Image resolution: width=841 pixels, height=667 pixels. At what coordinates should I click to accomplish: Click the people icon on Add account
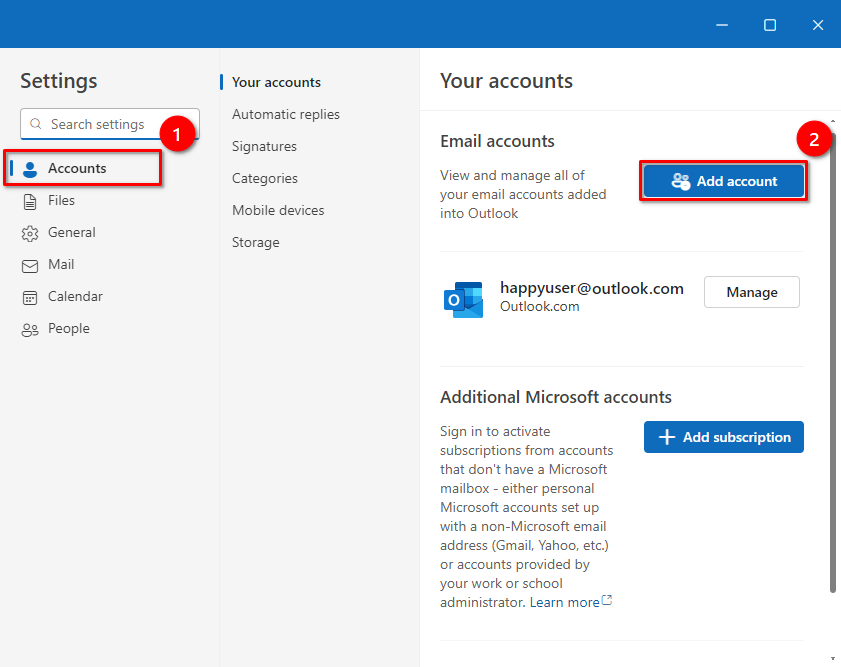click(x=681, y=181)
